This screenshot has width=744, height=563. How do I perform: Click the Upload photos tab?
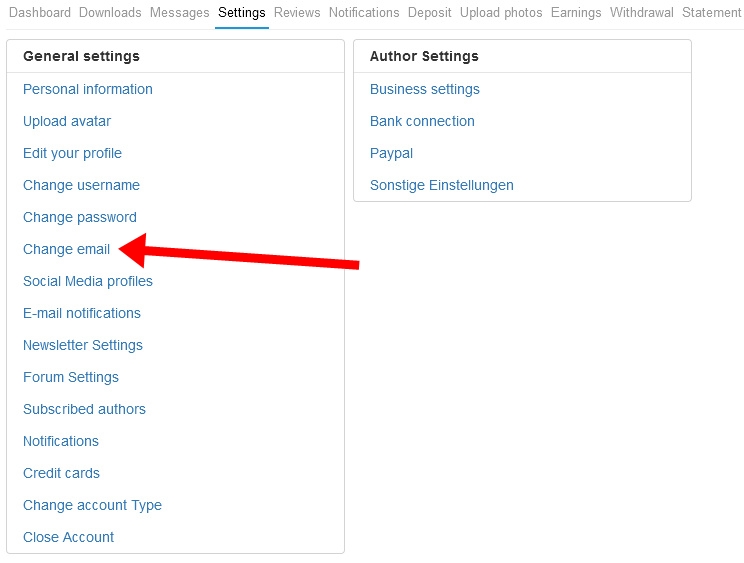pyautogui.click(x=501, y=12)
